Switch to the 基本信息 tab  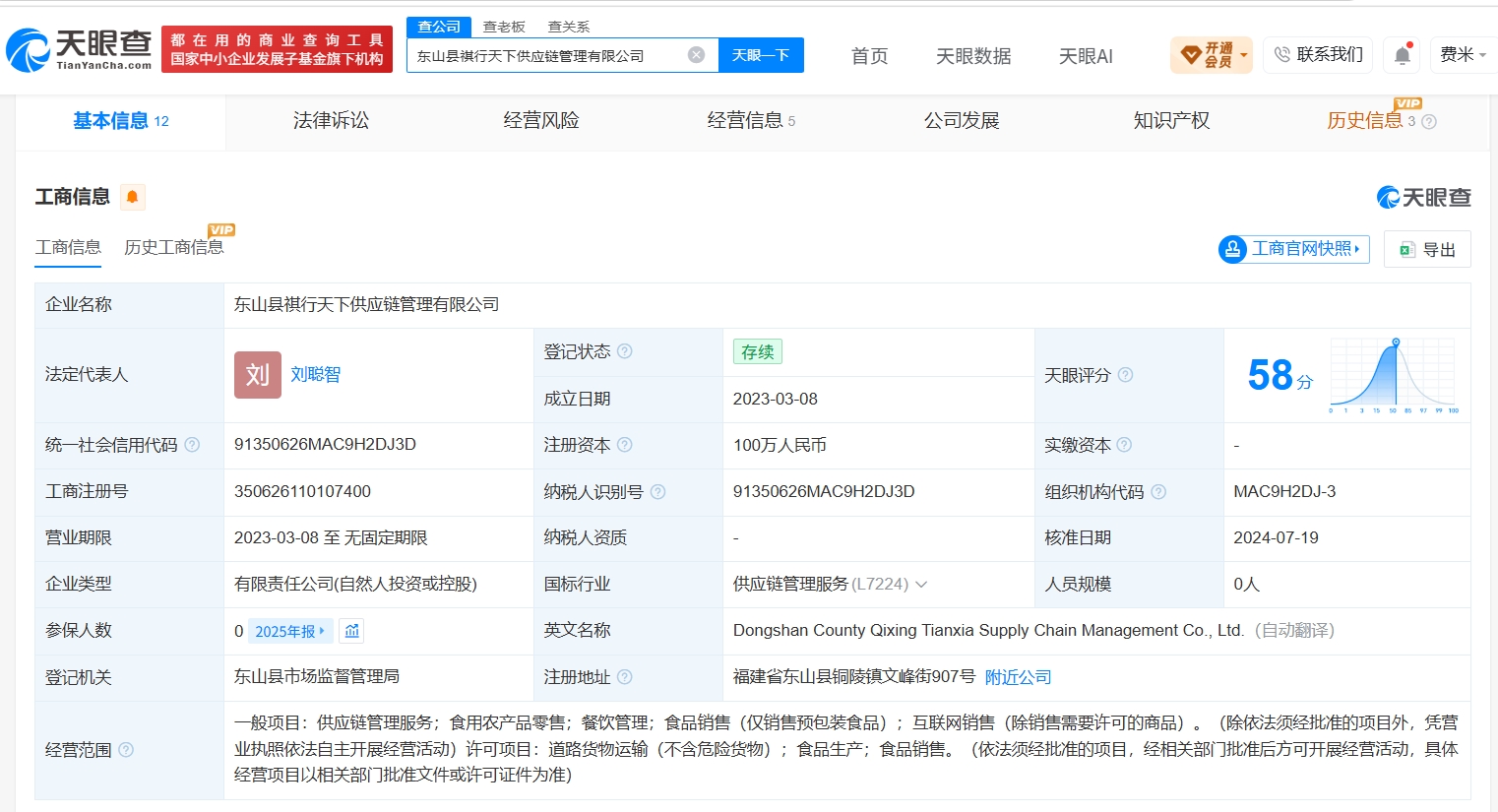click(x=121, y=121)
